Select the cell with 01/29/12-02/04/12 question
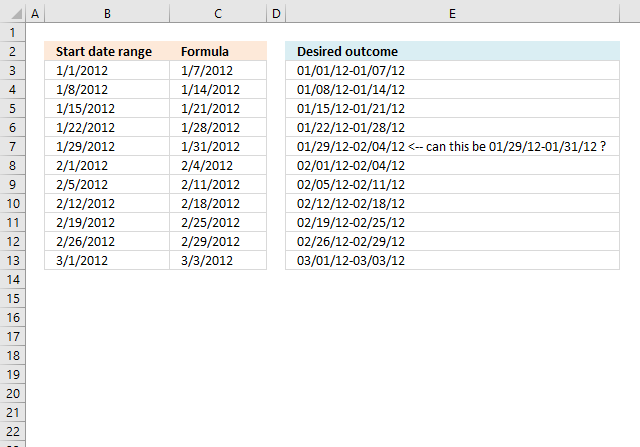The width and height of the screenshot is (640, 447). [x=452, y=146]
